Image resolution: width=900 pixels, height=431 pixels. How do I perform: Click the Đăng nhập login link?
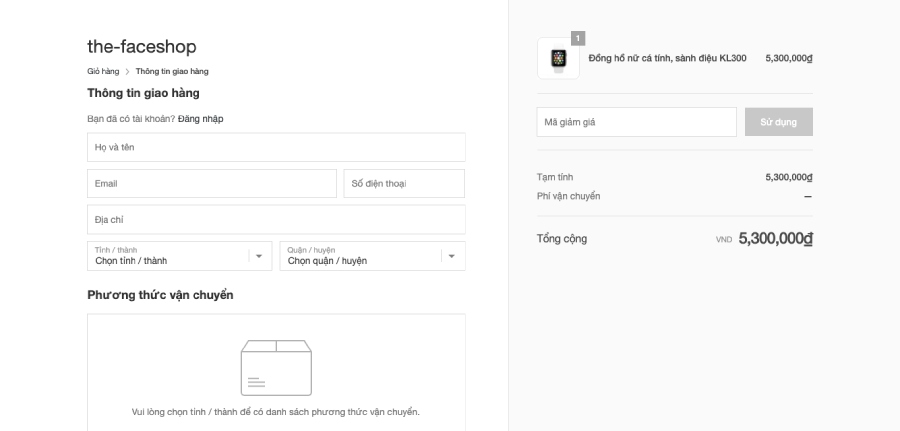point(200,119)
